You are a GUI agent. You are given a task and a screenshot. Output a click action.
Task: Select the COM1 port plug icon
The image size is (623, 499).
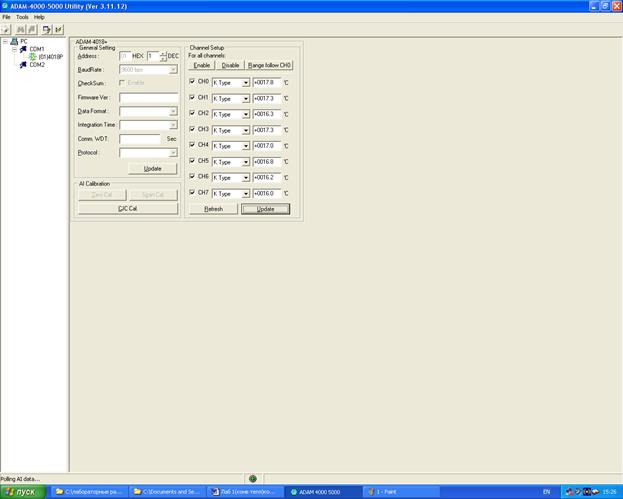pyautogui.click(x=23, y=49)
